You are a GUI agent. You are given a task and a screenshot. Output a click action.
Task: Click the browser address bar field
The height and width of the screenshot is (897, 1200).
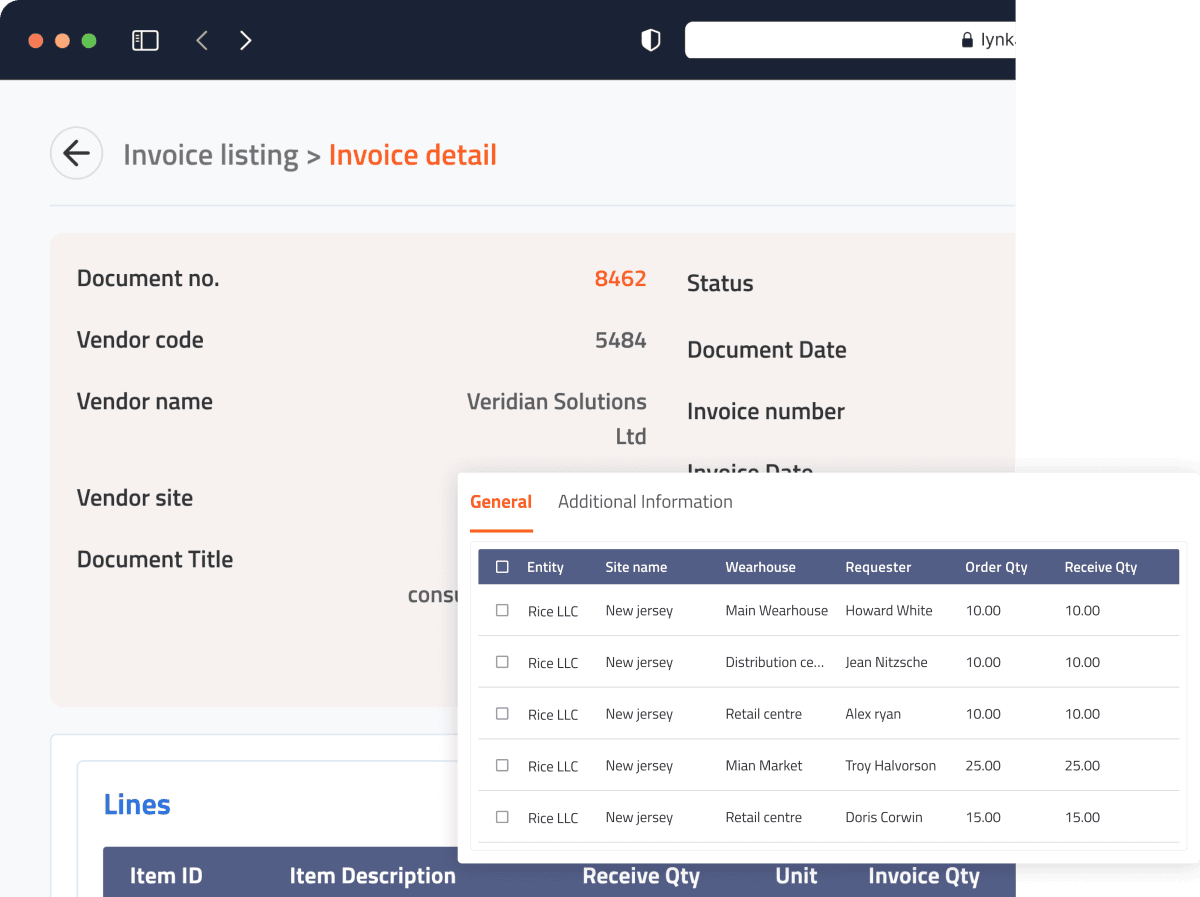[850, 40]
